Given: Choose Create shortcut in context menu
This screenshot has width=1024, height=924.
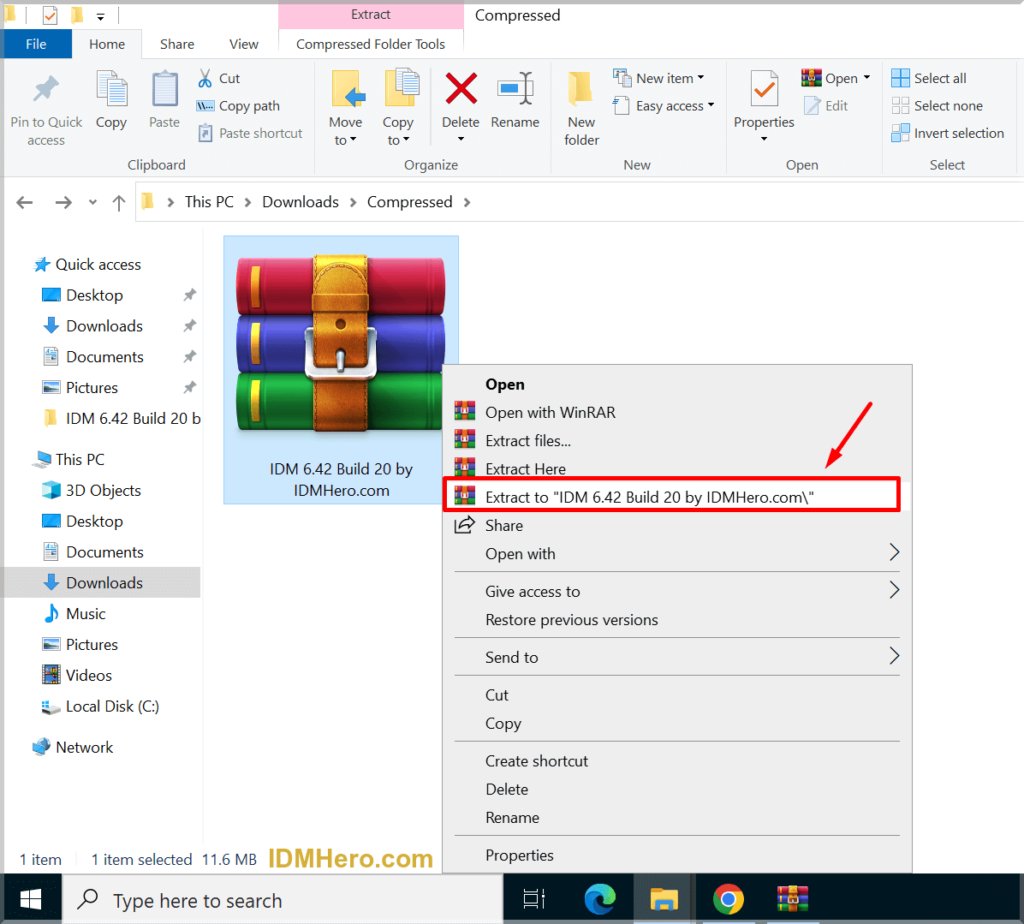Looking at the screenshot, I should tap(677, 761).
